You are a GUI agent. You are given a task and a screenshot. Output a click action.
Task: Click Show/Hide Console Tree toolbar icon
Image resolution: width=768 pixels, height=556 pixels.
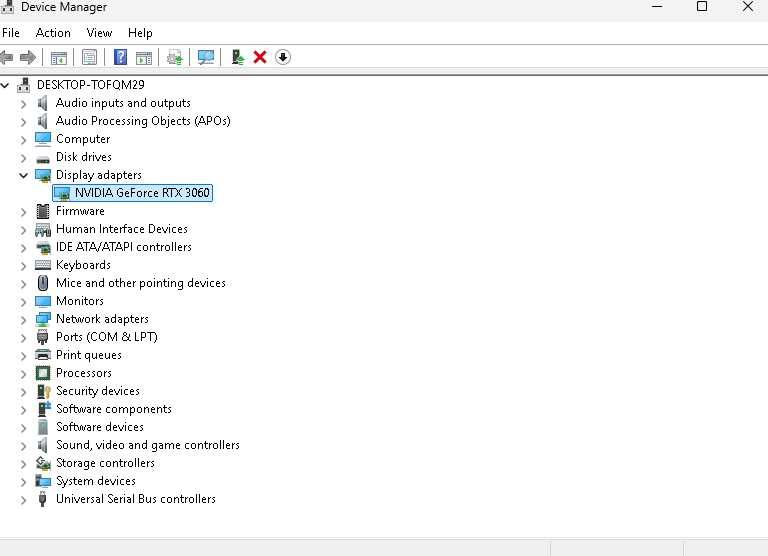pyautogui.click(x=59, y=57)
